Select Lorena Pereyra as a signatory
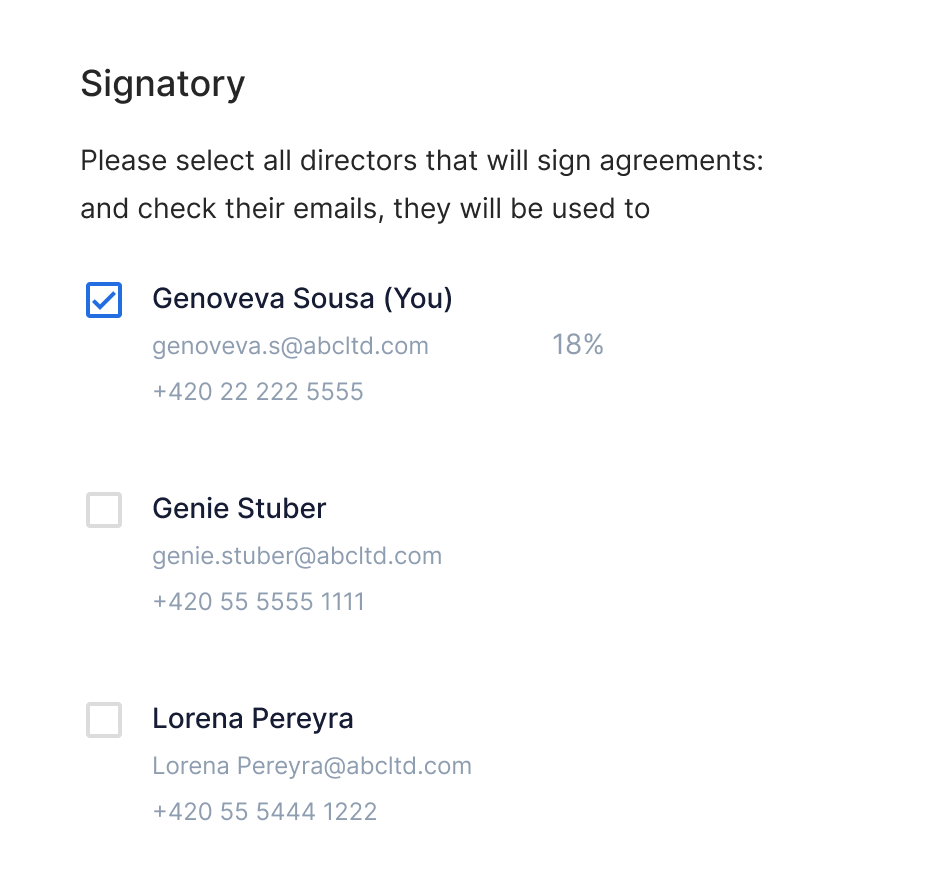Viewport: 926px width, 886px height. click(x=104, y=720)
